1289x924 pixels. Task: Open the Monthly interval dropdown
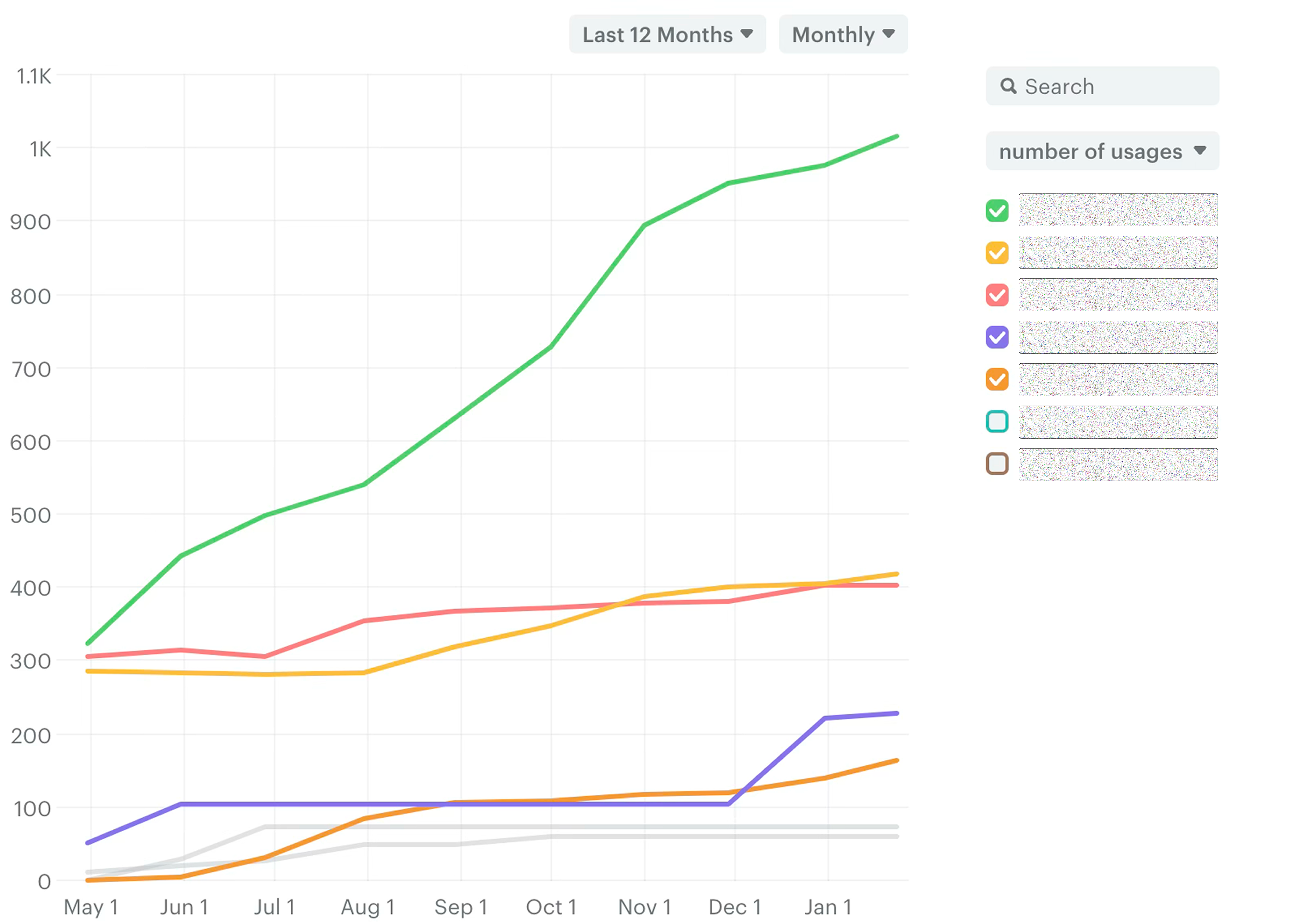[x=833, y=35]
